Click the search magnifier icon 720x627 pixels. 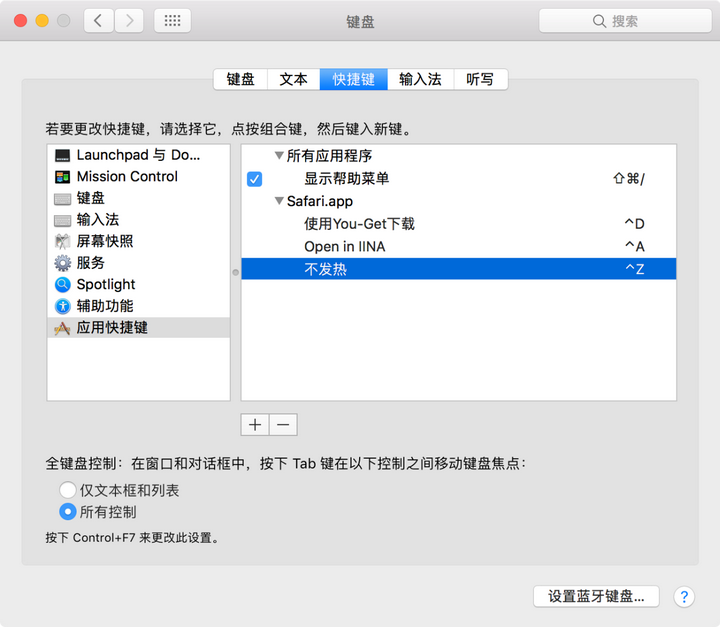click(599, 21)
